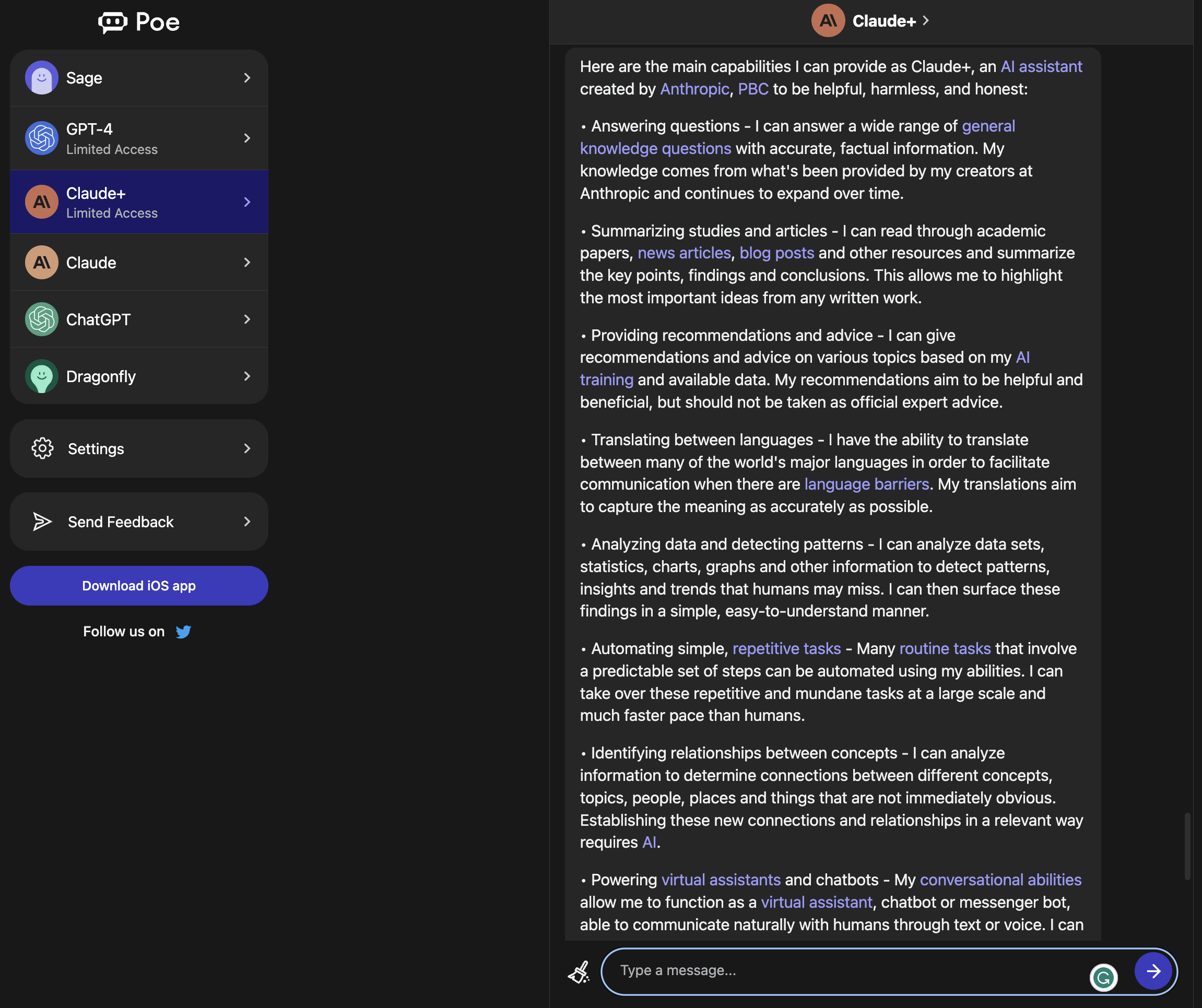Screen dimensions: 1202x1008
Task: Send message with the arrow button
Action: [1153, 971]
